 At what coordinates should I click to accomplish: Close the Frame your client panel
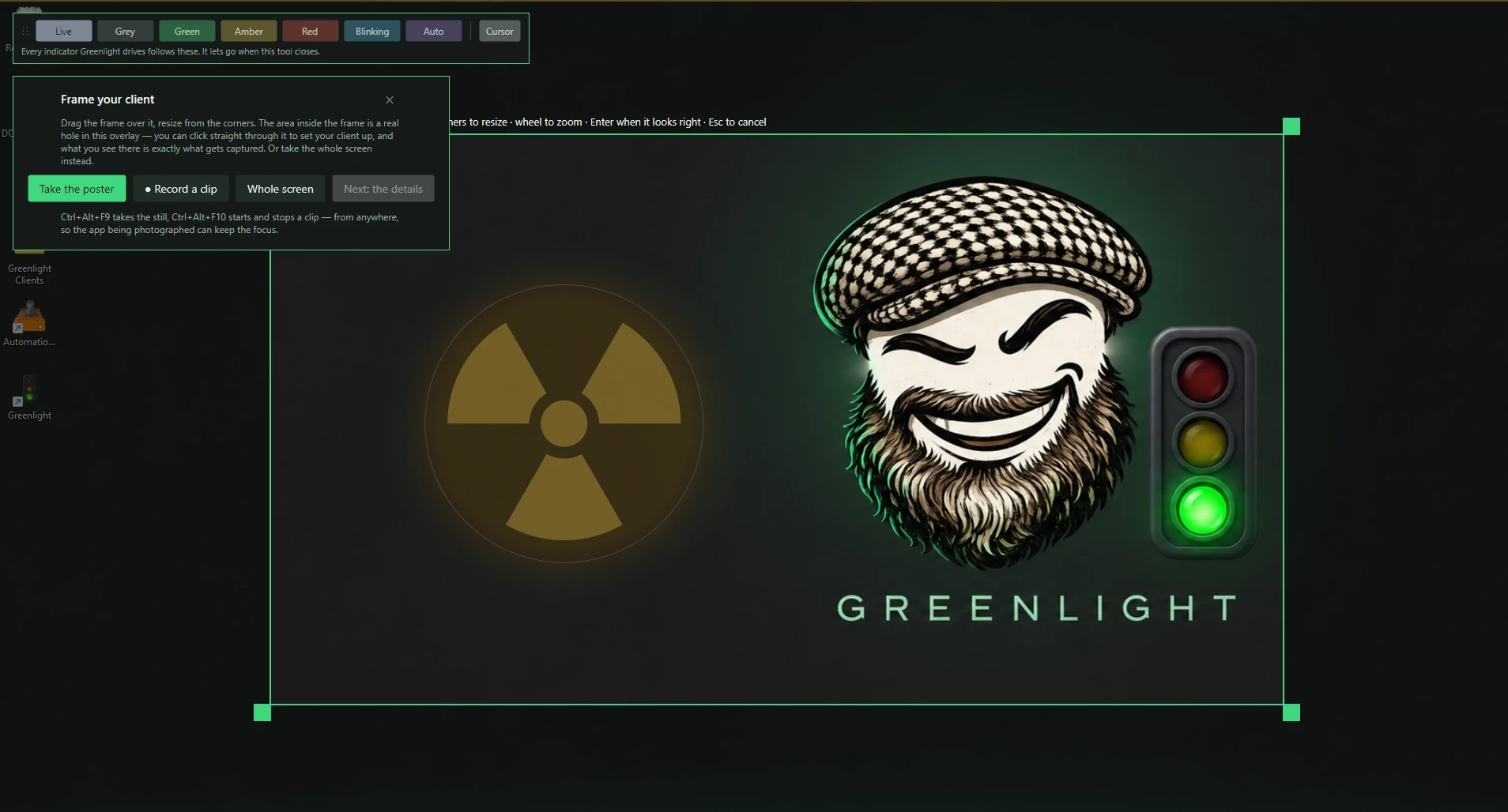(x=390, y=100)
